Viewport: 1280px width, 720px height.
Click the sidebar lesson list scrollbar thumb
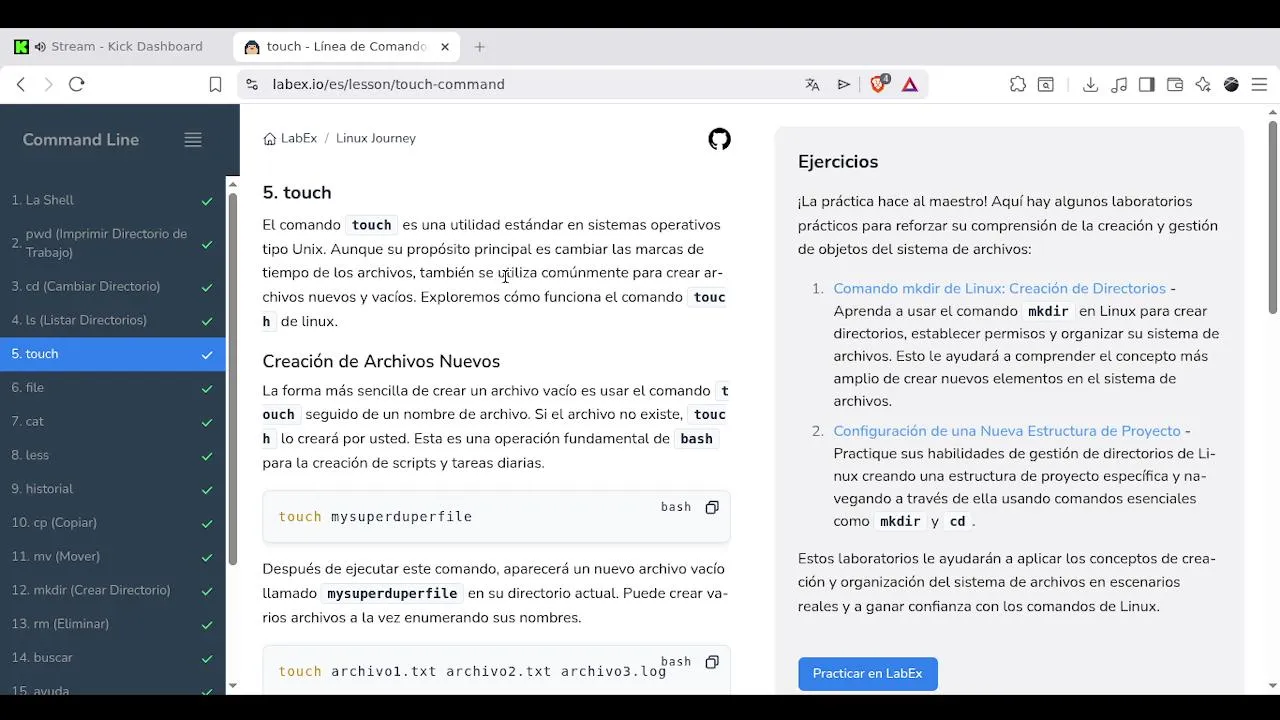point(233,380)
